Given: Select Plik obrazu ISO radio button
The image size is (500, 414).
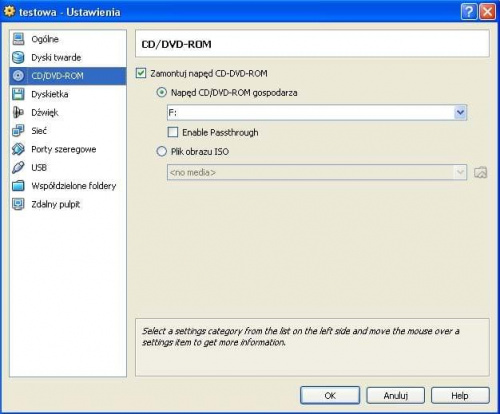Looking at the screenshot, I should tap(162, 151).
